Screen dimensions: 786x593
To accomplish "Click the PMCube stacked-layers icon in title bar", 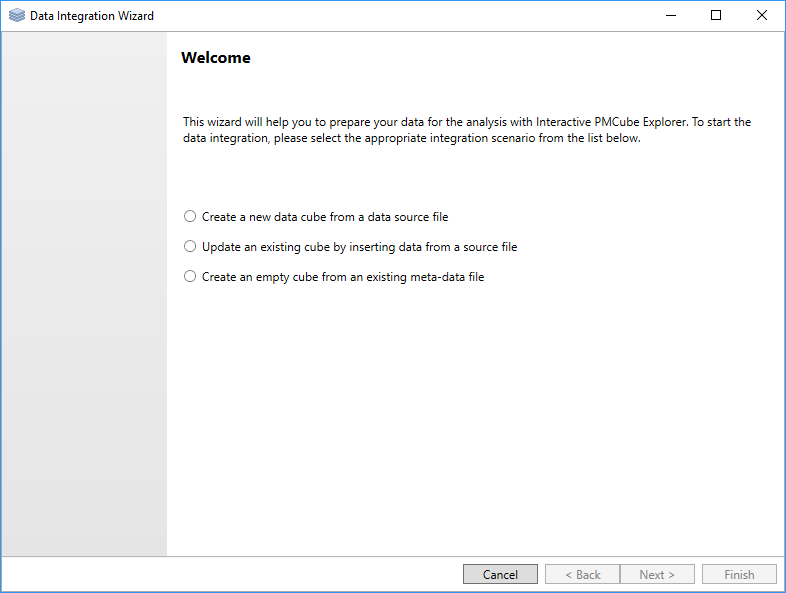I will [16, 16].
